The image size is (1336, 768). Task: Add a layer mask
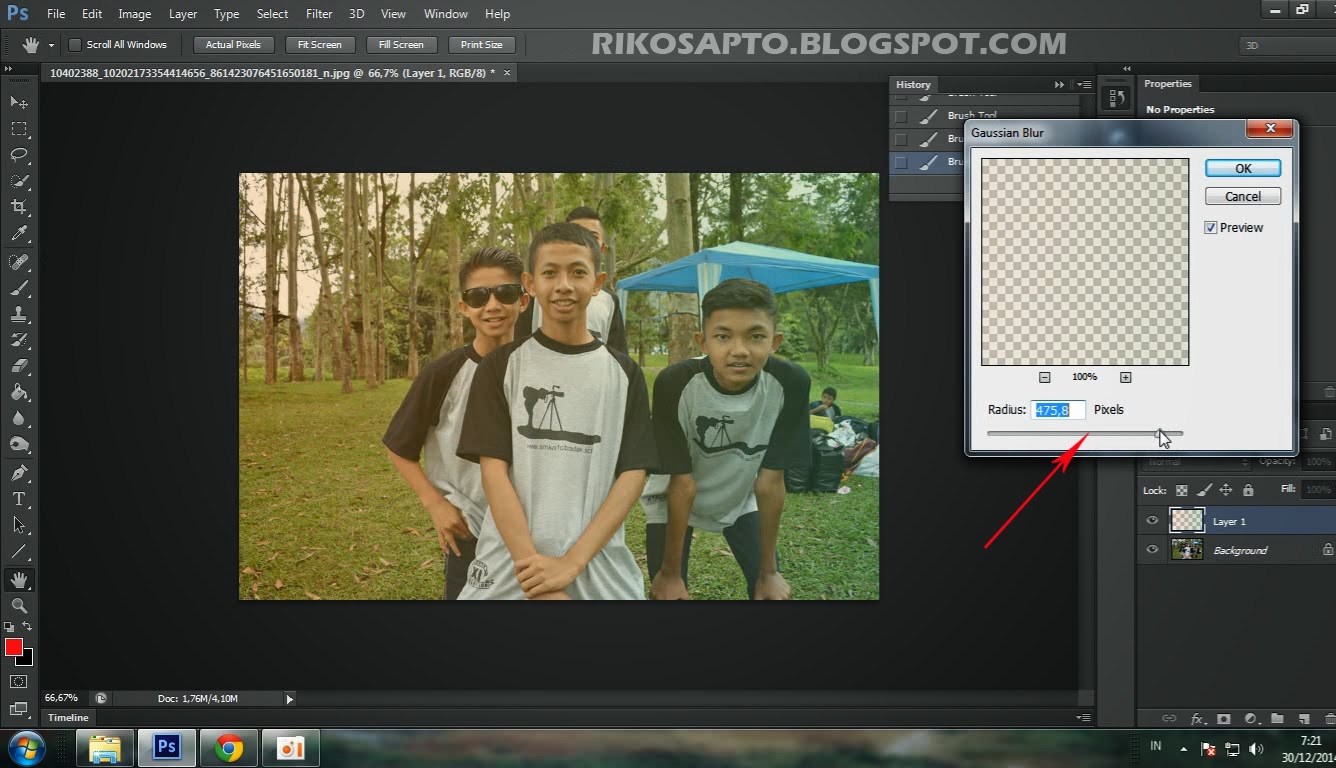(x=1224, y=718)
